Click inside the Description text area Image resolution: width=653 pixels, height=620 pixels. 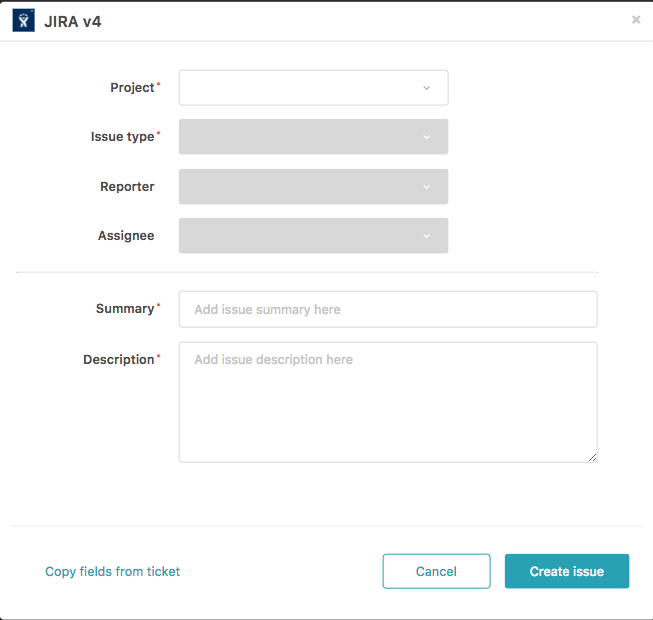387,402
